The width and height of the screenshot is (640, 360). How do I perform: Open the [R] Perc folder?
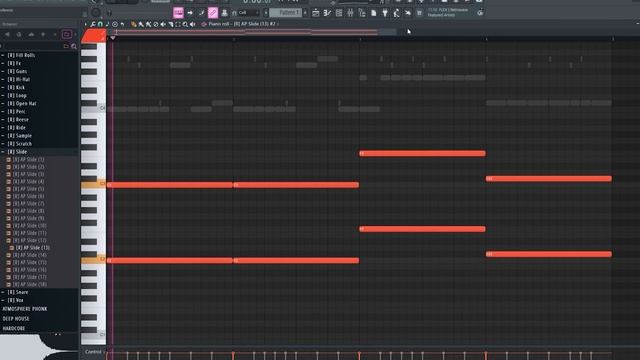(x=16, y=111)
